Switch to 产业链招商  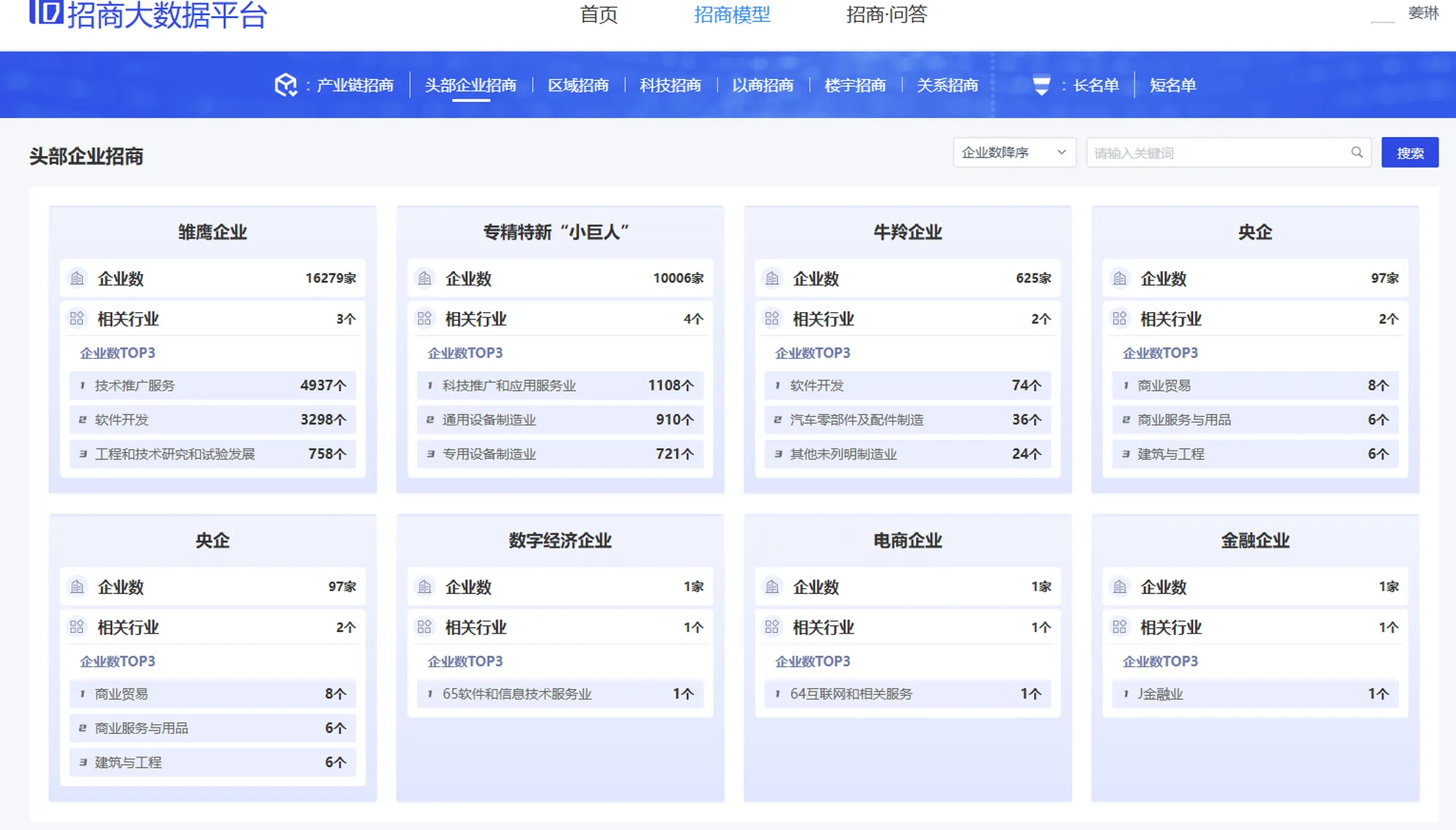point(355,86)
